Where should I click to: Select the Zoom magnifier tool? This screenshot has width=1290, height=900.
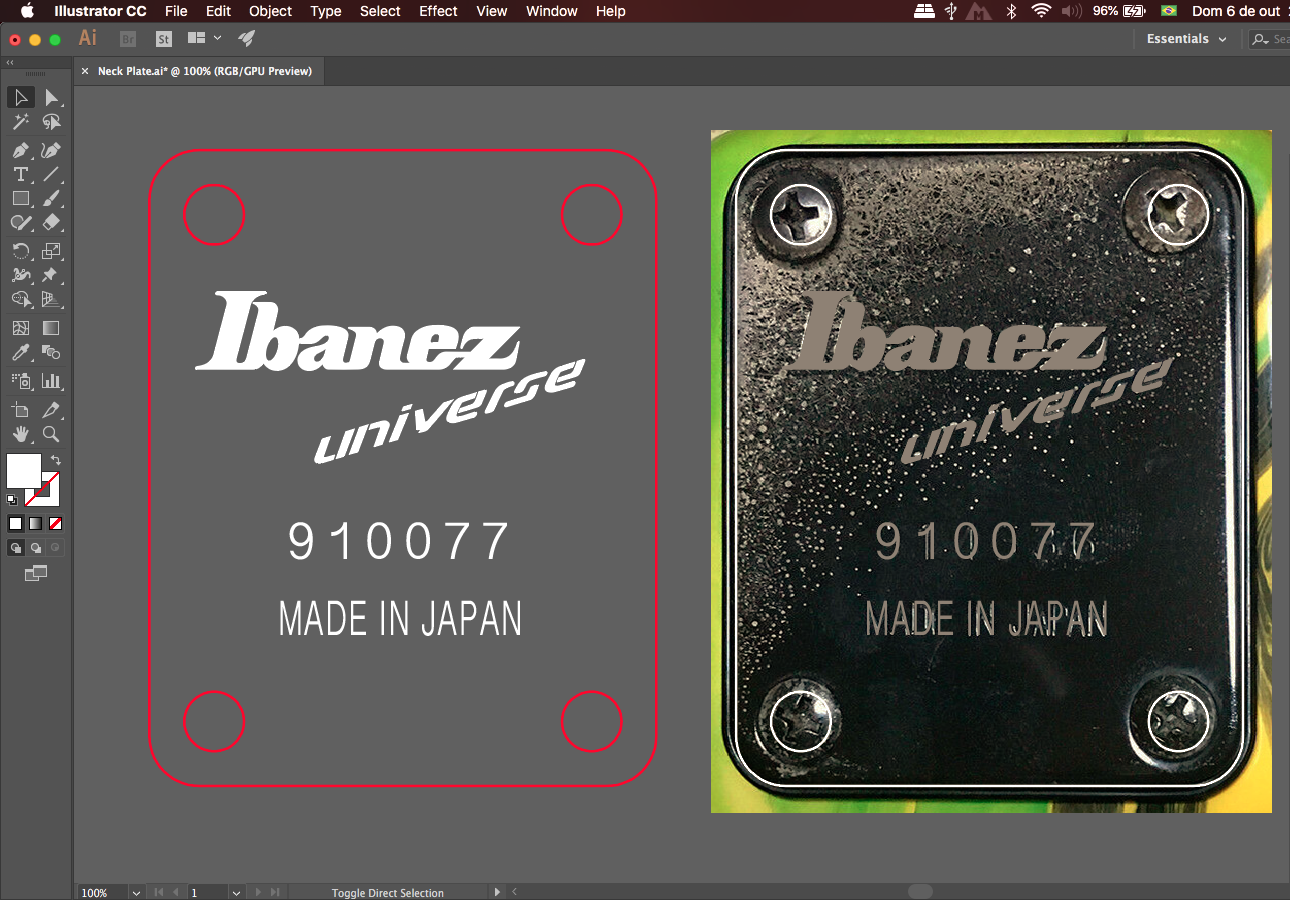[x=51, y=434]
